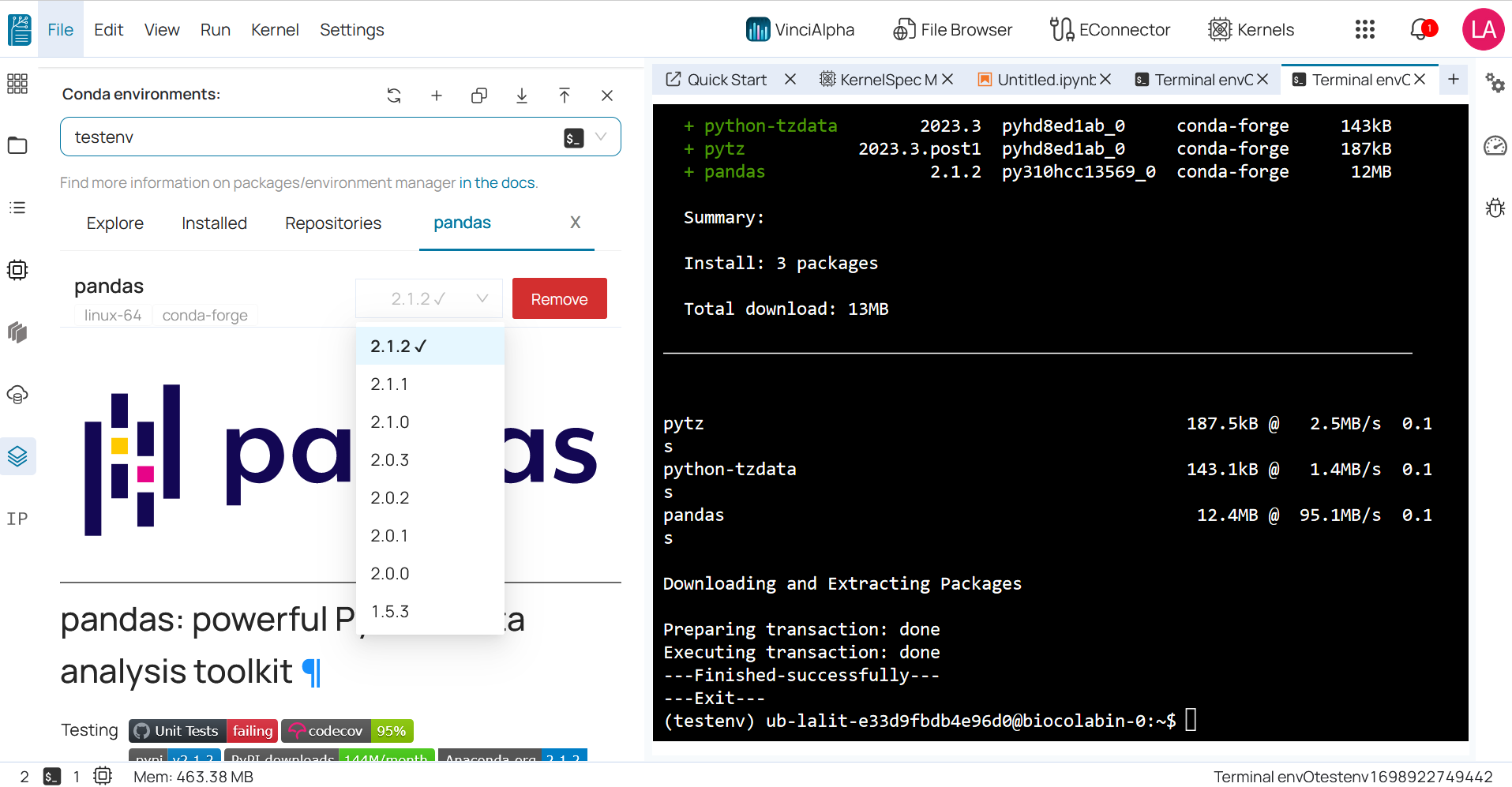Open the File Browser
The width and height of the screenshot is (1512, 787).
click(x=952, y=30)
